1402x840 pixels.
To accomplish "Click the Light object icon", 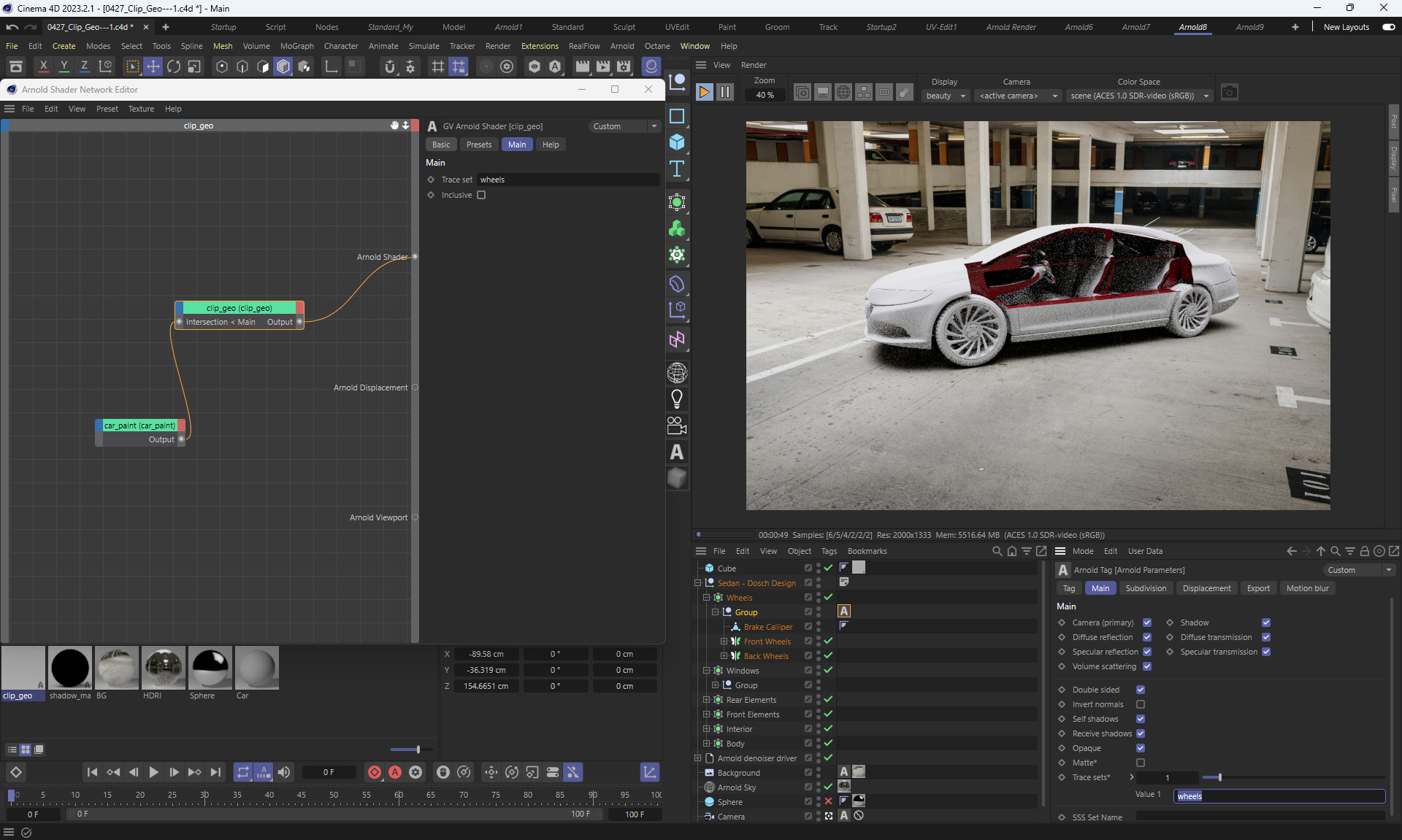I will 677,398.
